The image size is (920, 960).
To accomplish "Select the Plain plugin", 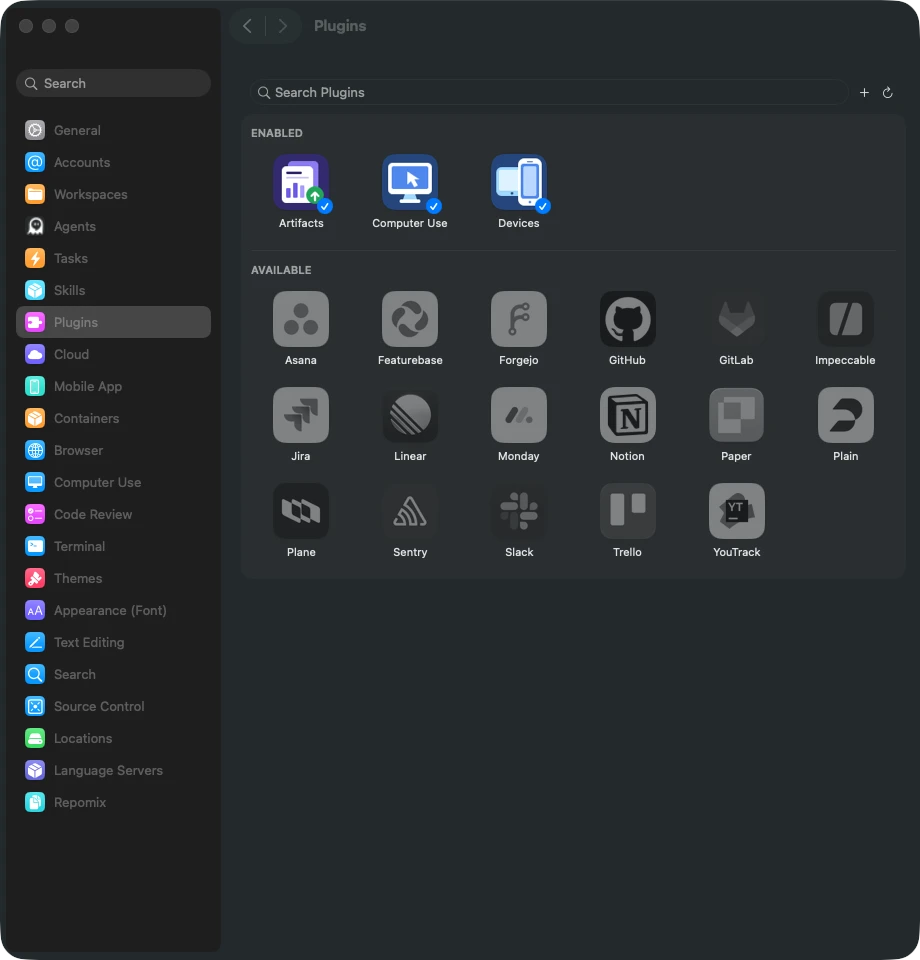I will [845, 415].
